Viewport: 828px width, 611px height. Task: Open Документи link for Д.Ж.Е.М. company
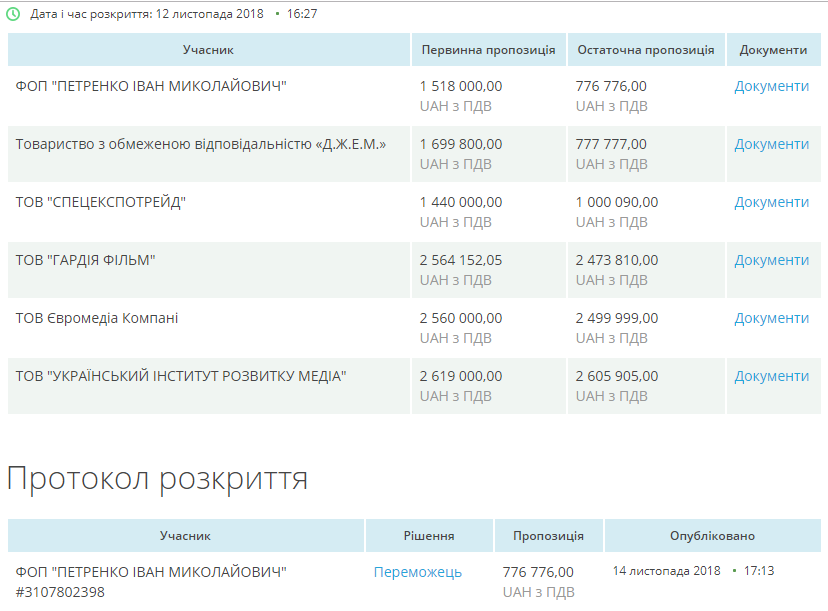[x=771, y=144]
